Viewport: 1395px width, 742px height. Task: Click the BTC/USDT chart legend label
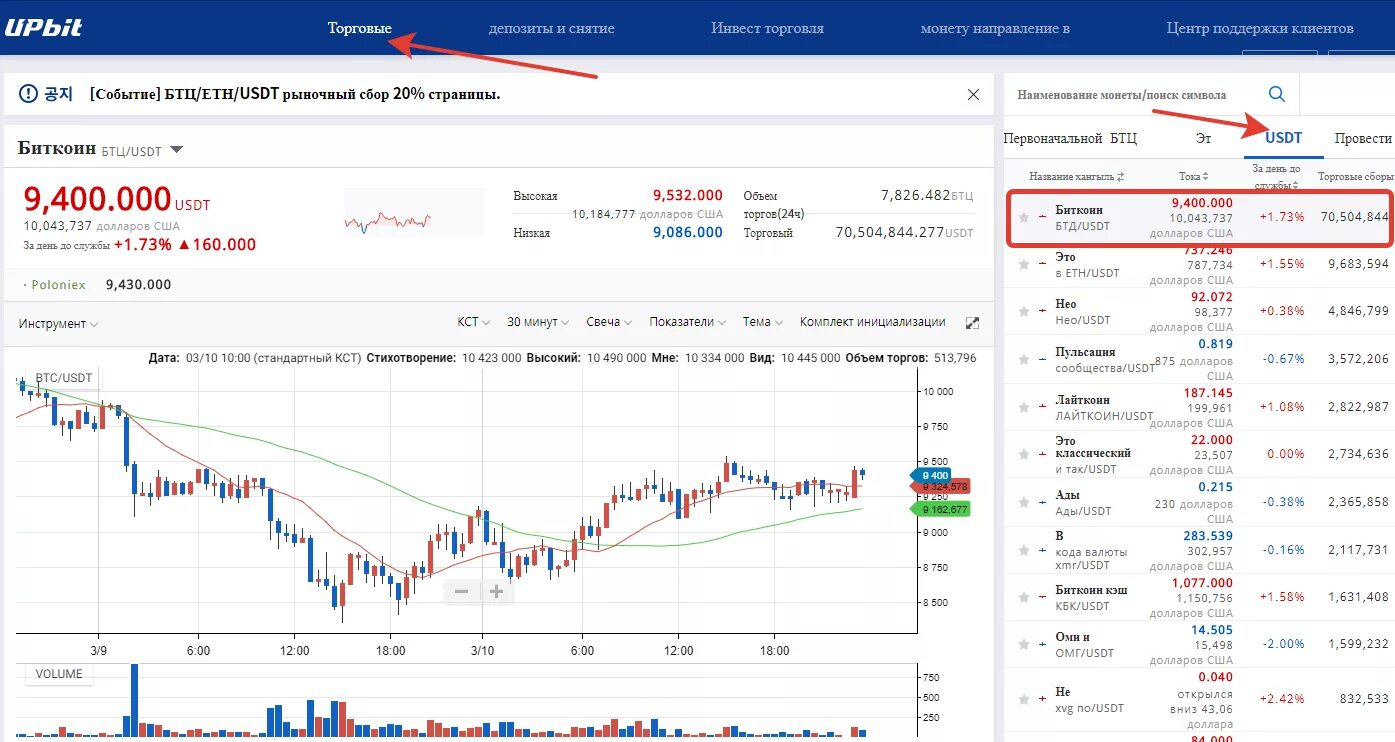(64, 378)
